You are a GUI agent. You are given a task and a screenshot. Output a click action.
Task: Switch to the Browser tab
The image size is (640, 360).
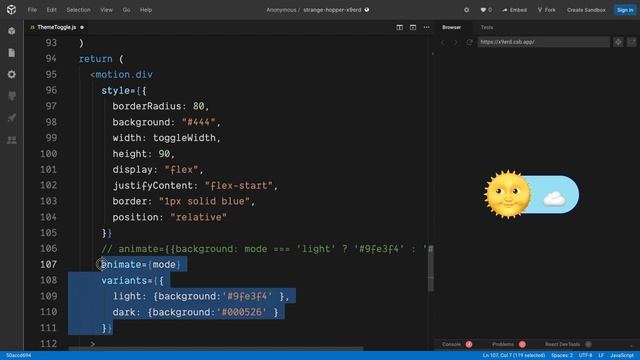[x=451, y=27]
